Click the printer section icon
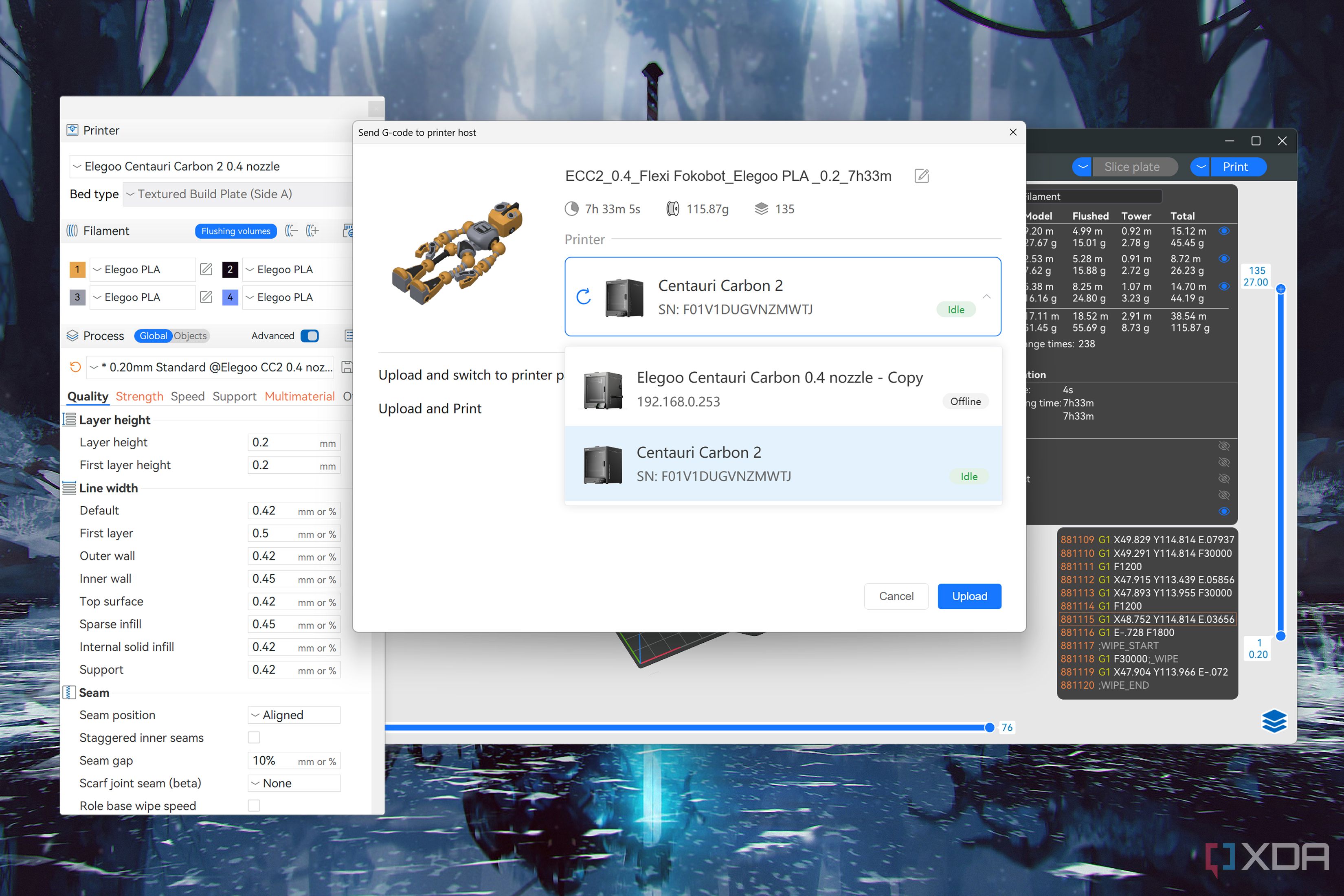 coord(72,130)
